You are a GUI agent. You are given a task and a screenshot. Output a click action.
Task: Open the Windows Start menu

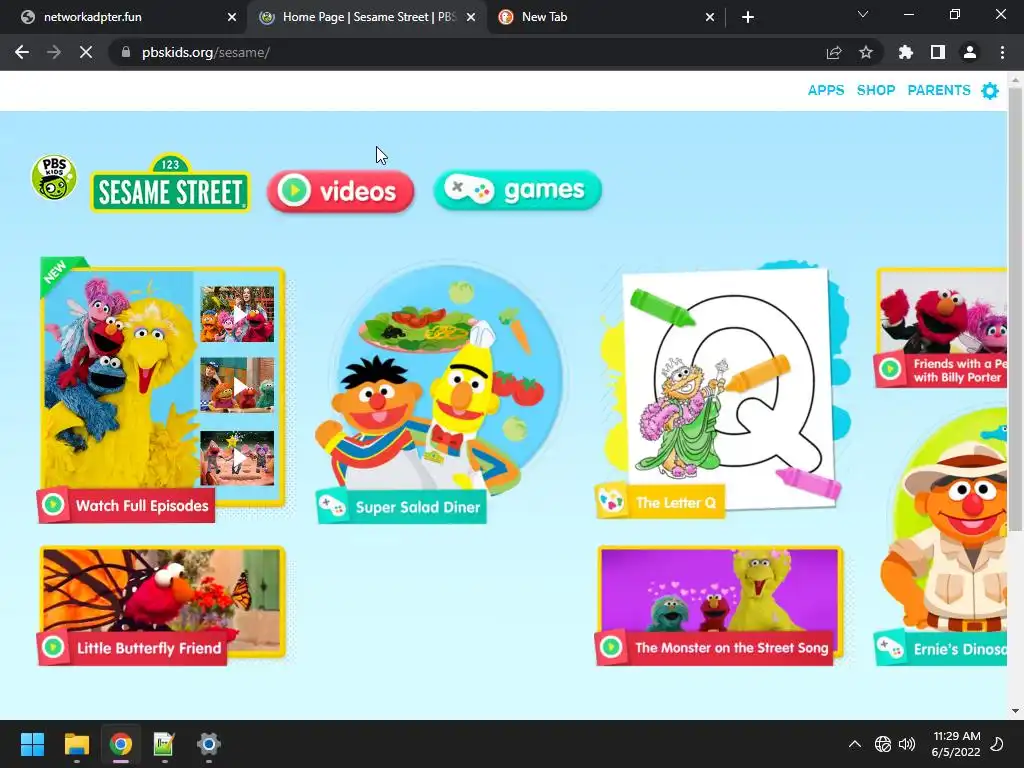click(x=32, y=744)
